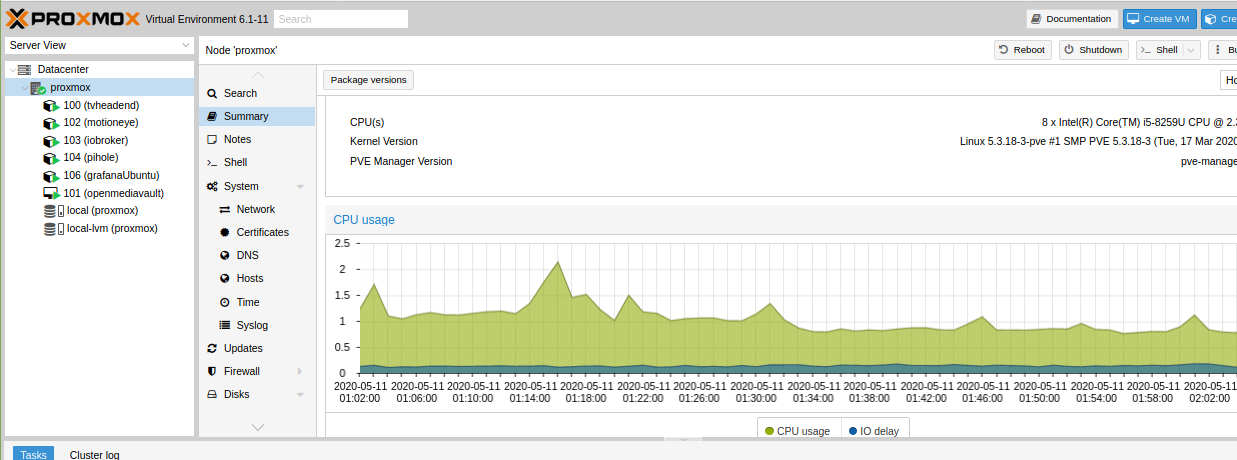
Task: Expand the Disks submenu arrow
Action: click(300, 395)
